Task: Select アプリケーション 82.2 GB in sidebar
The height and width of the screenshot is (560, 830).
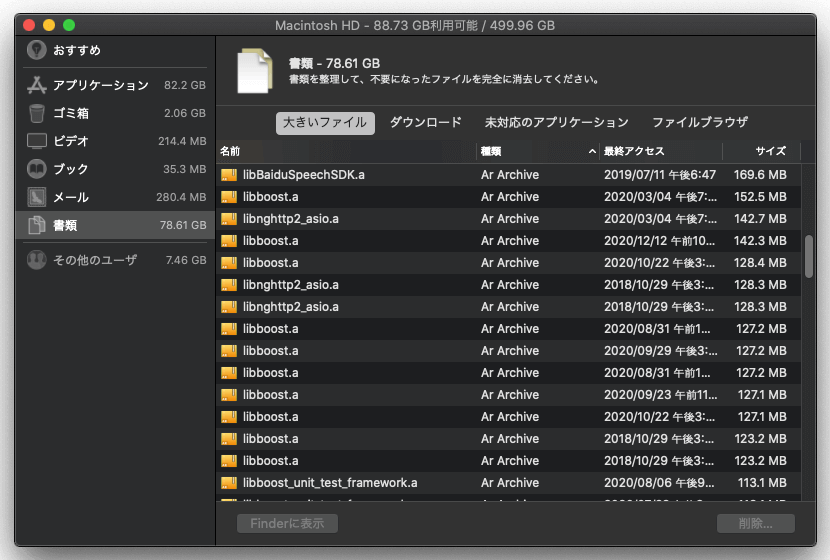Action: [x=116, y=85]
